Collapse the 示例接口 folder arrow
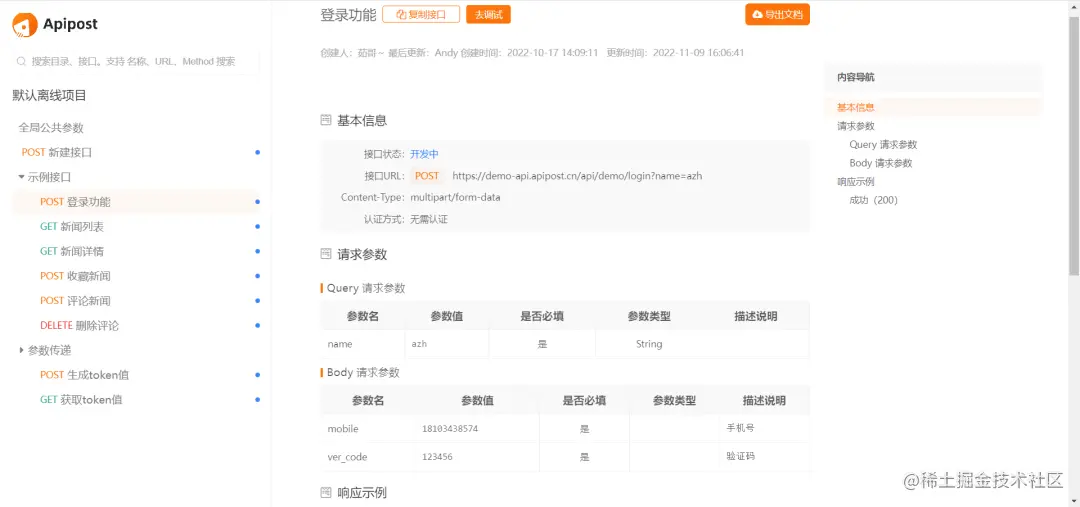Viewport: 1080px width, 507px height. click(21, 177)
